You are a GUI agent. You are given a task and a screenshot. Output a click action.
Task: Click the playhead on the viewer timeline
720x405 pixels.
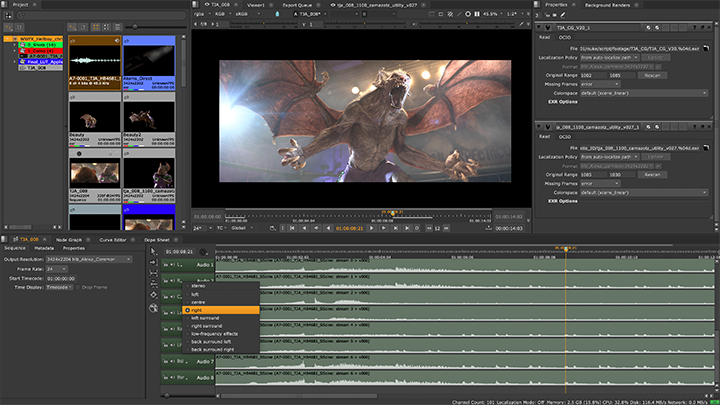(392, 214)
